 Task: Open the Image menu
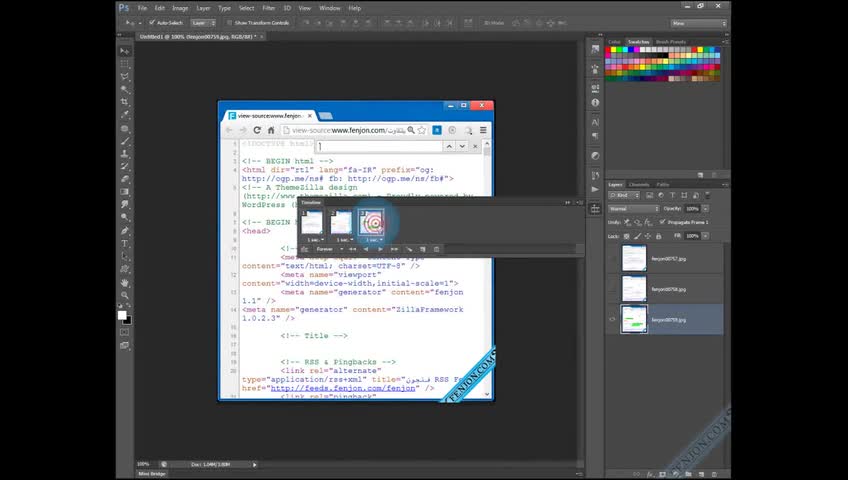(x=180, y=8)
